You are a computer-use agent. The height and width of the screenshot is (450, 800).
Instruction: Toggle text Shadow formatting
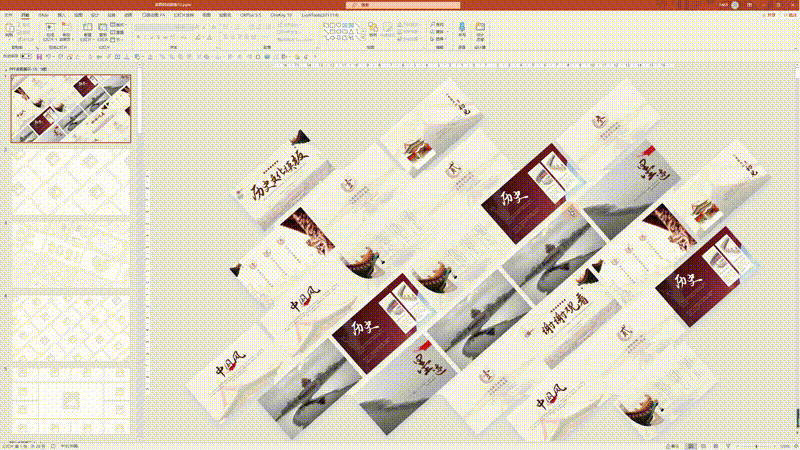click(159, 37)
